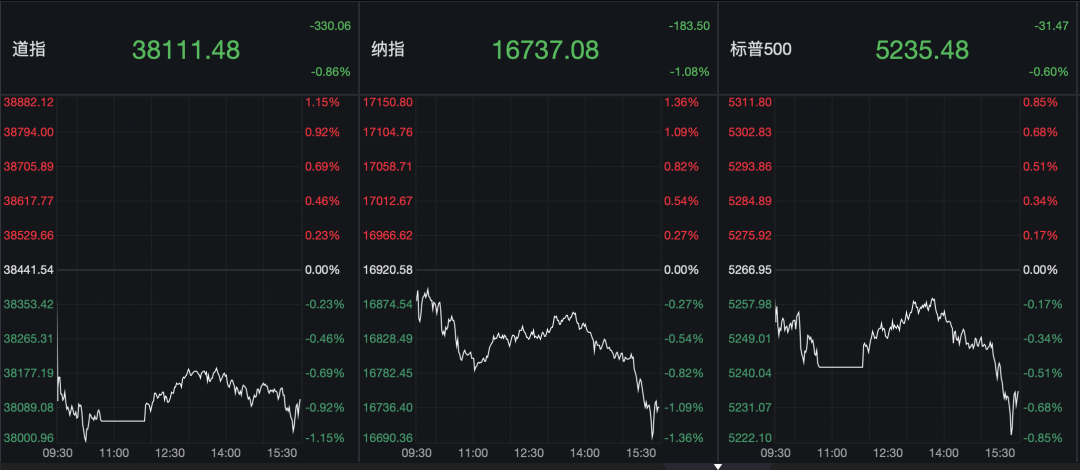
Task: Expand the small triangle at bottom center
Action: tap(717, 466)
